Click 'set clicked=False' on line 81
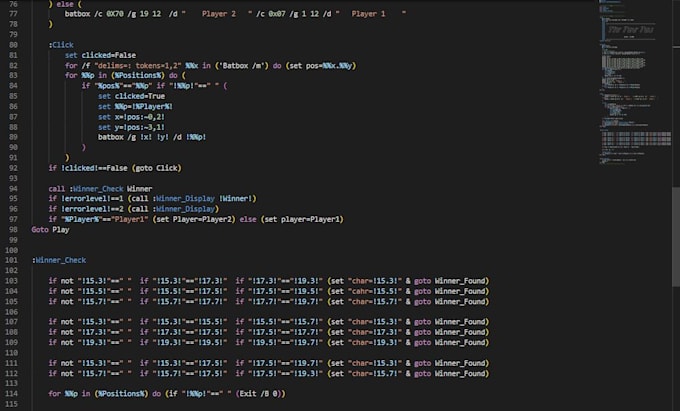This screenshot has height=411, width=680. click(x=100, y=55)
